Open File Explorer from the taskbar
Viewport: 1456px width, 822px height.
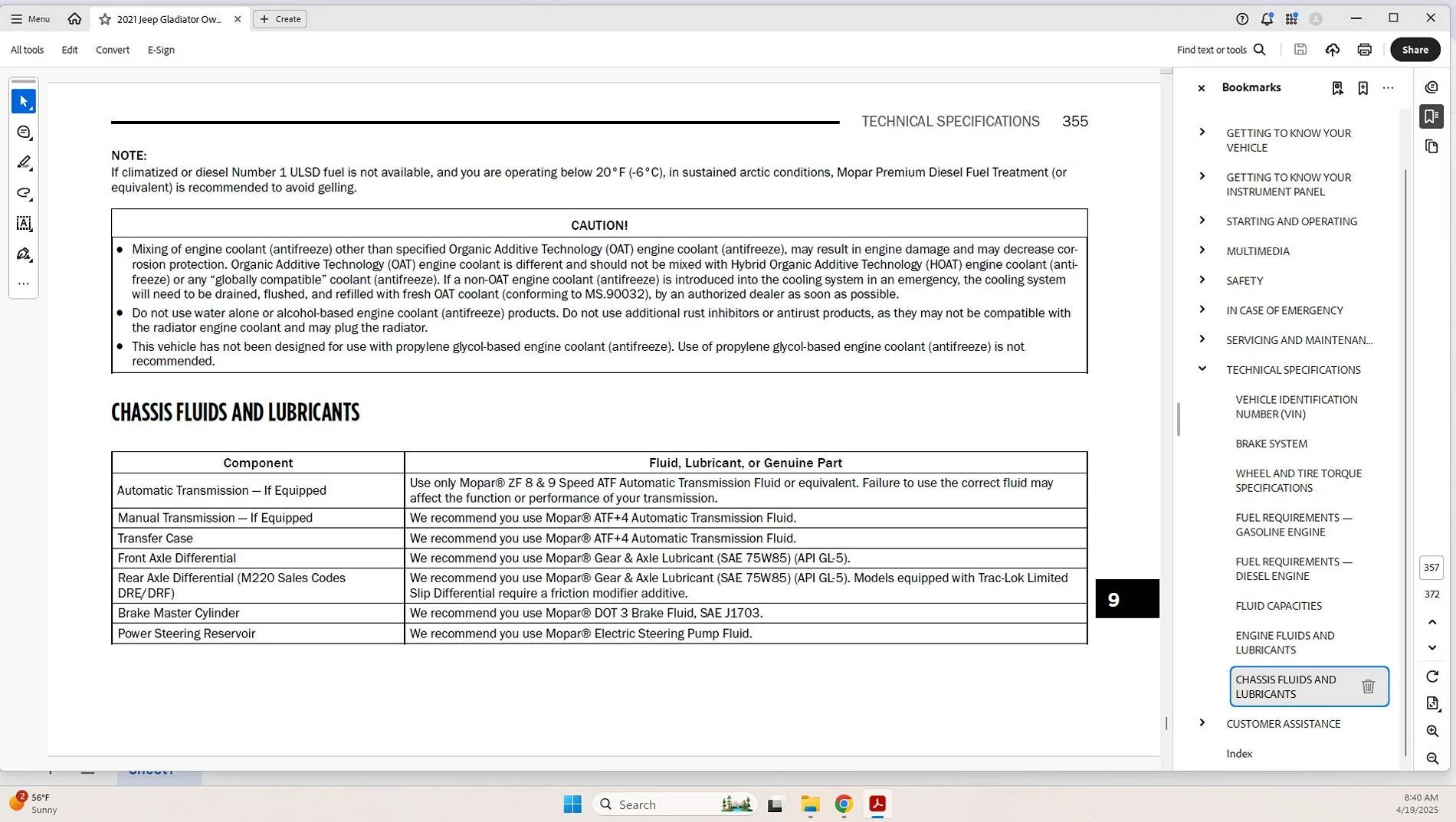pyautogui.click(x=810, y=804)
